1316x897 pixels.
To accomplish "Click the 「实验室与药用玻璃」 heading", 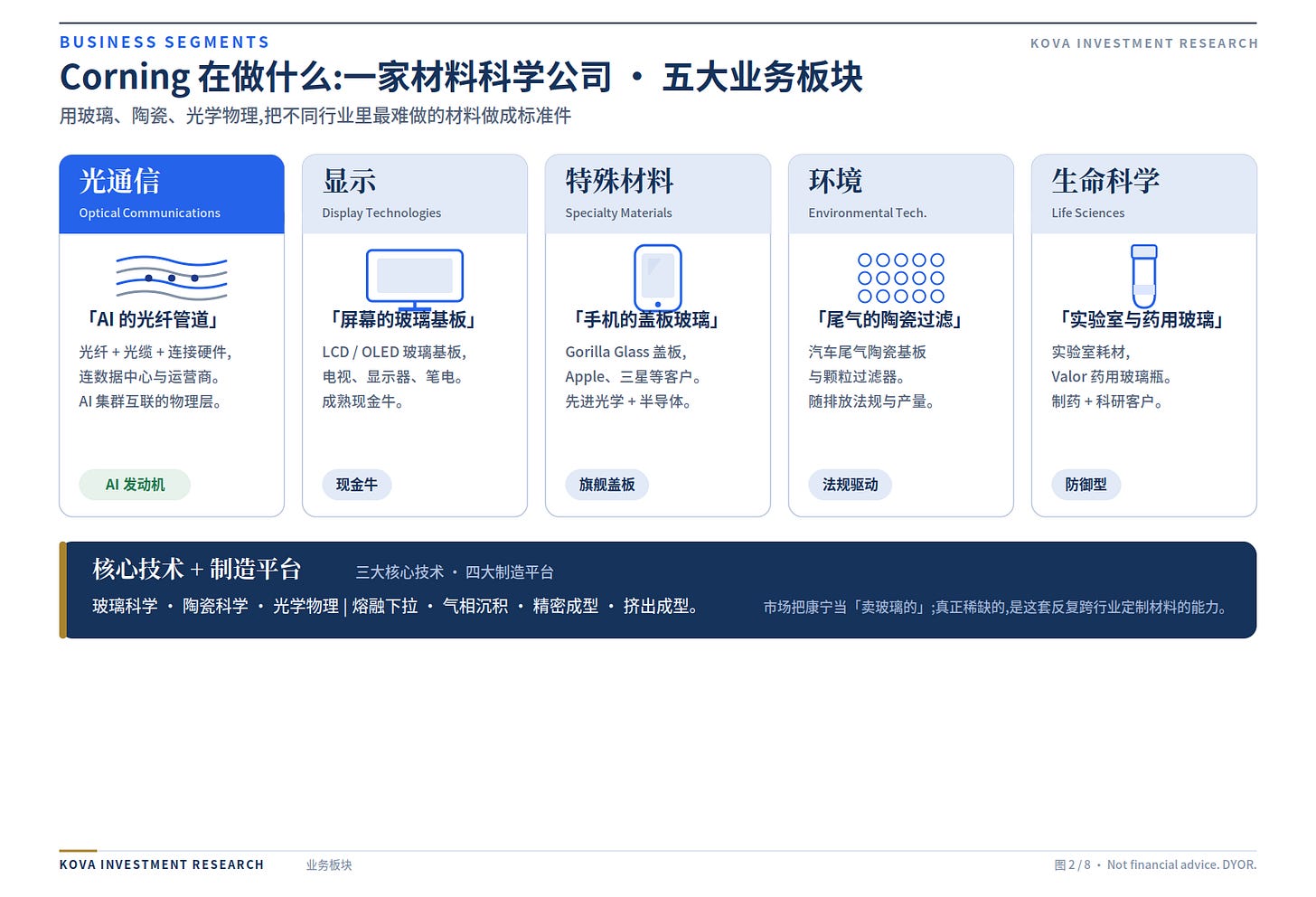I will (1142, 319).
